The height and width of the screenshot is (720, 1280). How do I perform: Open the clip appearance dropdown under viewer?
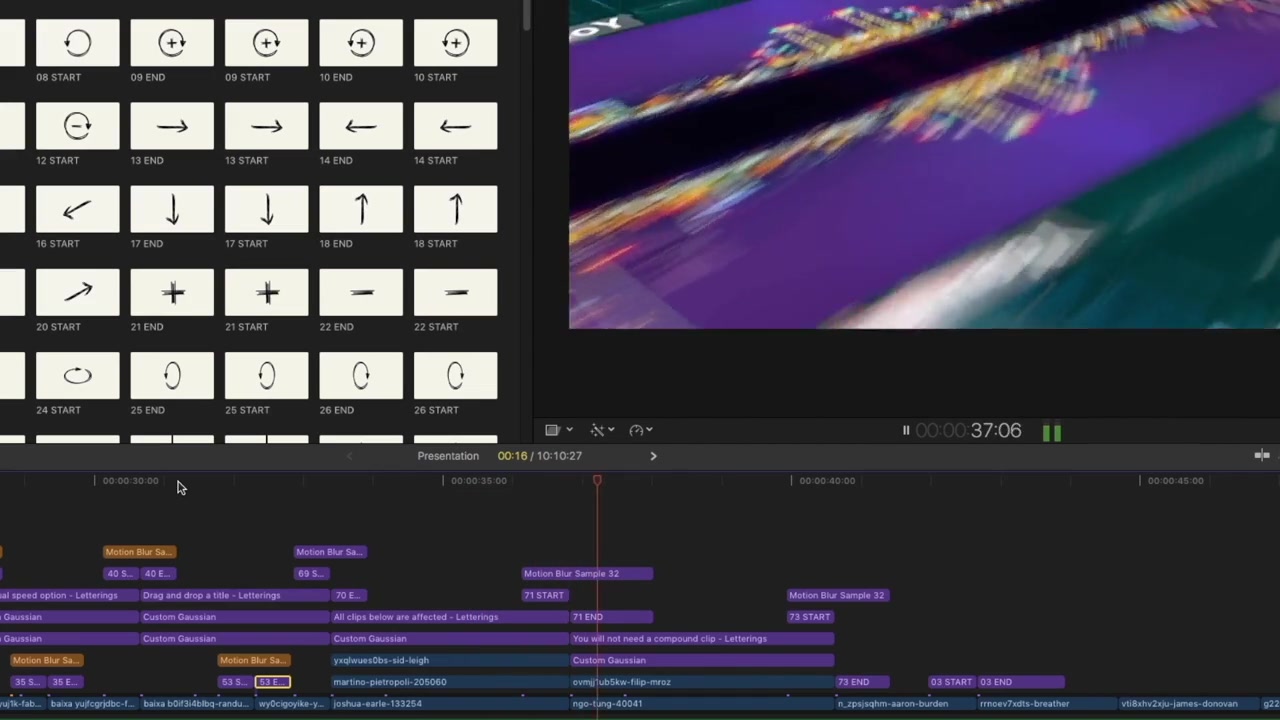pos(558,430)
